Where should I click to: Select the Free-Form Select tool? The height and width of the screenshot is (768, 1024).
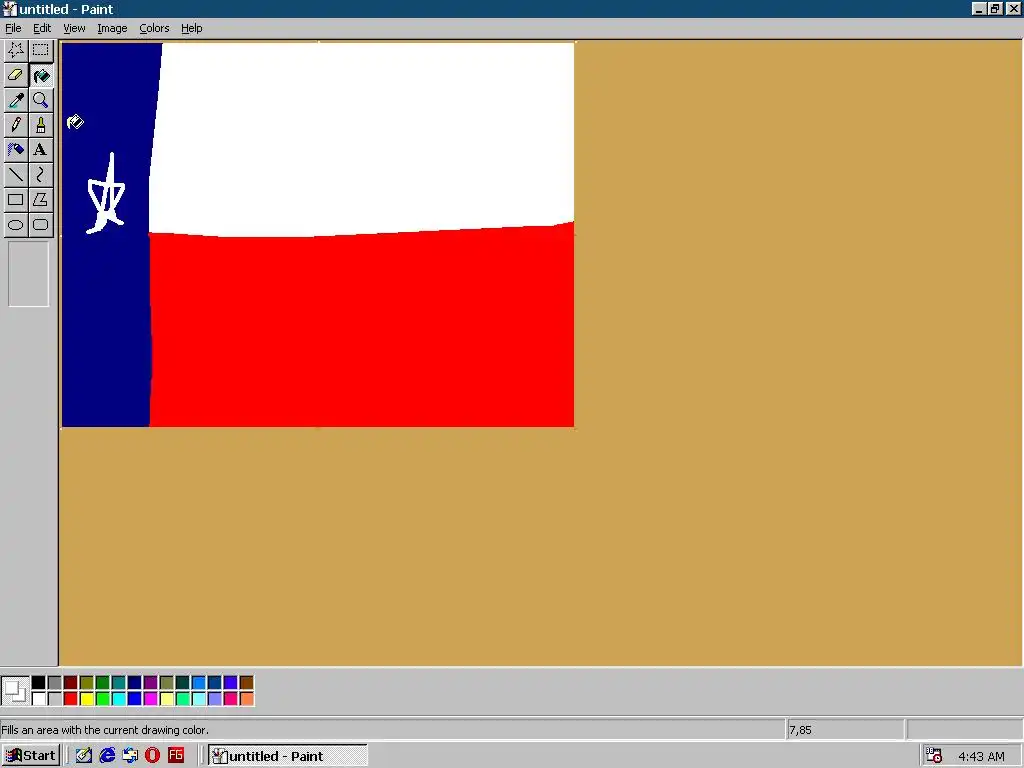(x=16, y=50)
